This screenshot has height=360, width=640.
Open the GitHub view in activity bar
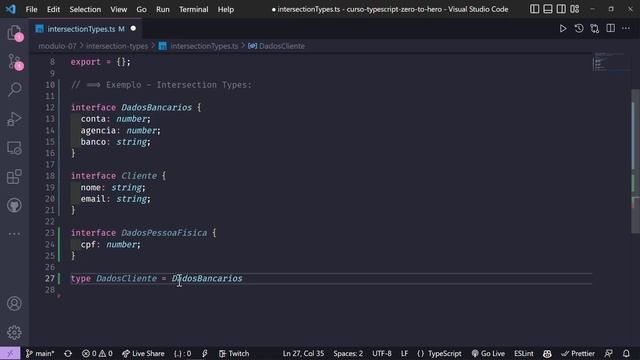click(x=14, y=205)
